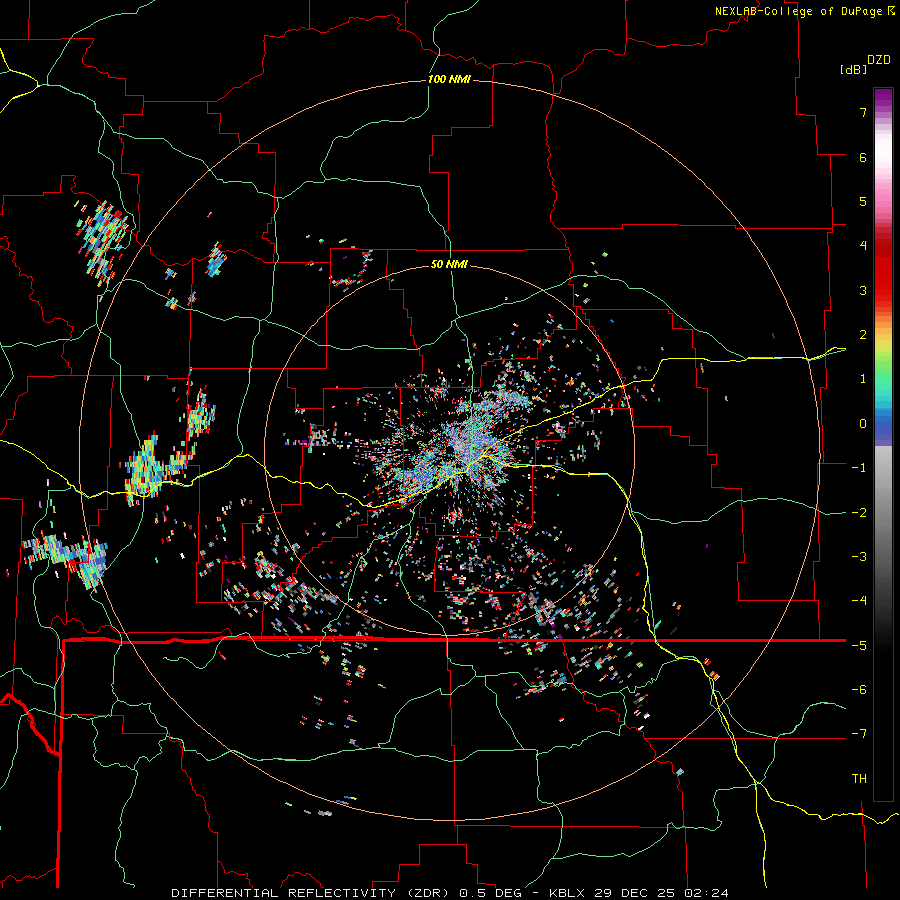Click the 6 value on color scale
Image resolution: width=900 pixels, height=900 pixels.
(x=863, y=157)
